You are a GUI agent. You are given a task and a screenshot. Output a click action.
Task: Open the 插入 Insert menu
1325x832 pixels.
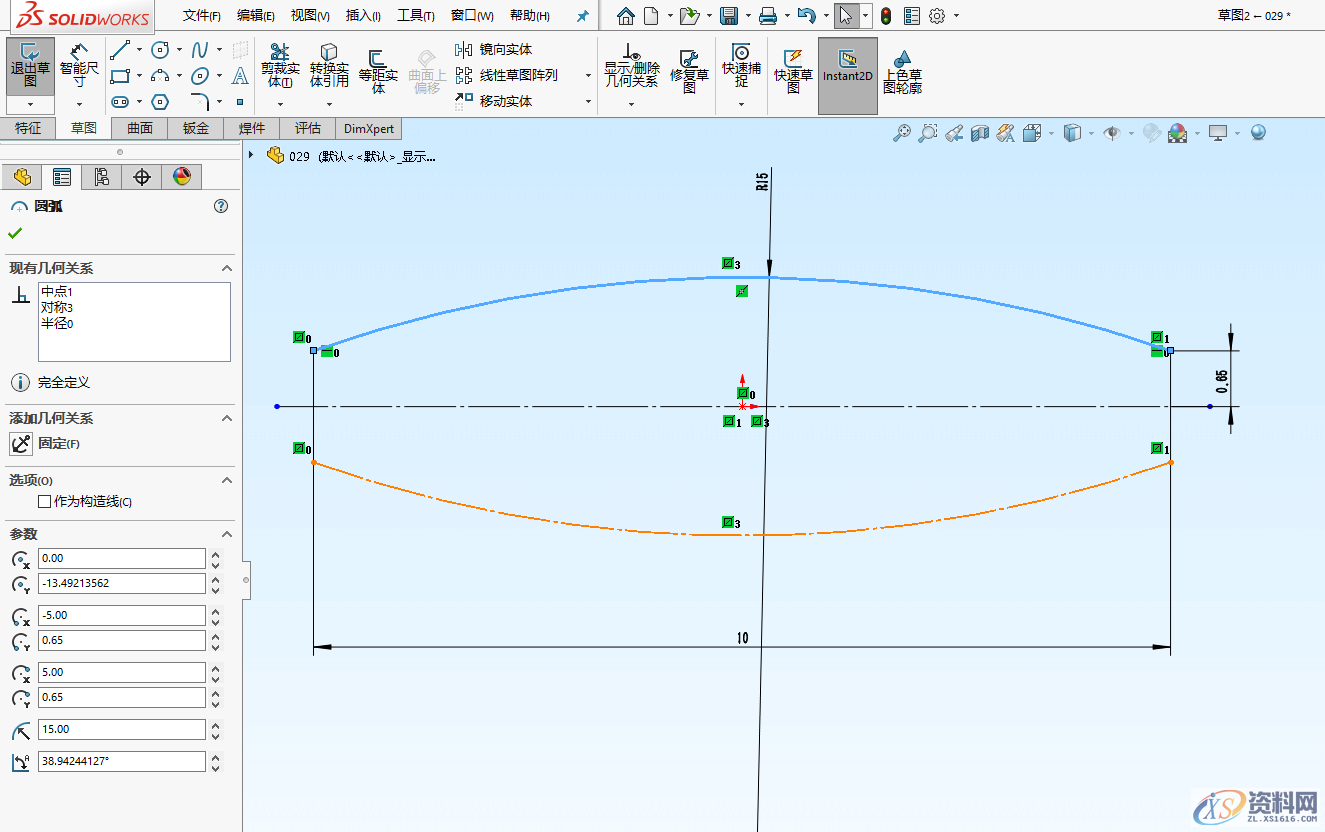[x=362, y=14]
